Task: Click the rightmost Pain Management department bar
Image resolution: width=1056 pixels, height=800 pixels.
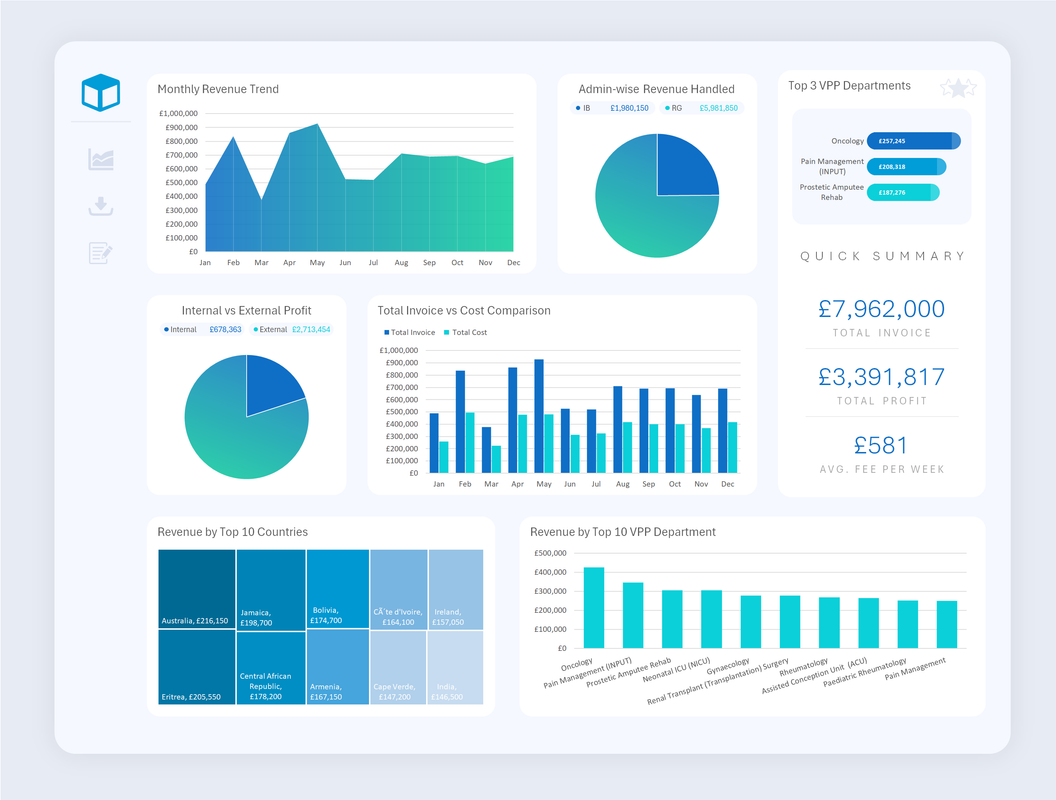Action: click(947, 624)
